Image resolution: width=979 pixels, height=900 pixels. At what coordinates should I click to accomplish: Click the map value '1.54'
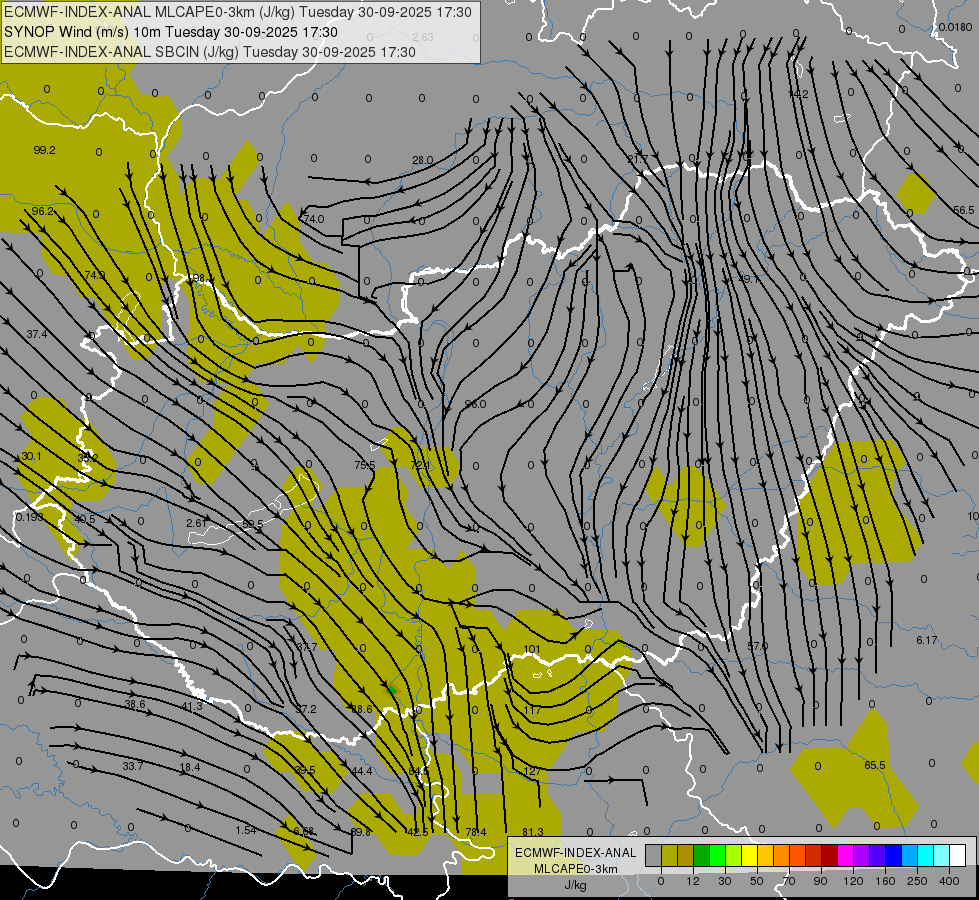(x=245, y=830)
